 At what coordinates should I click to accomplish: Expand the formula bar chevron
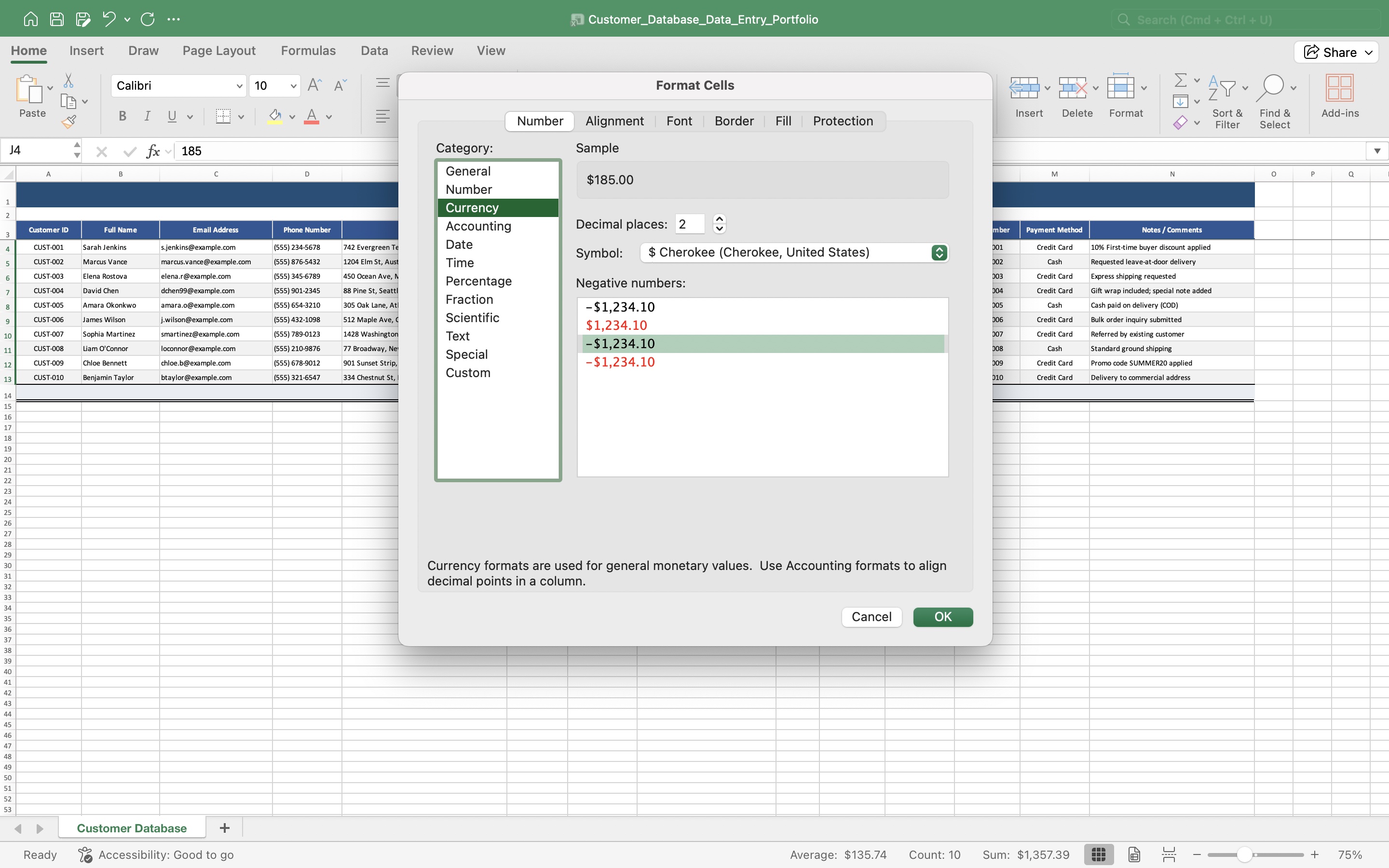(1377, 151)
